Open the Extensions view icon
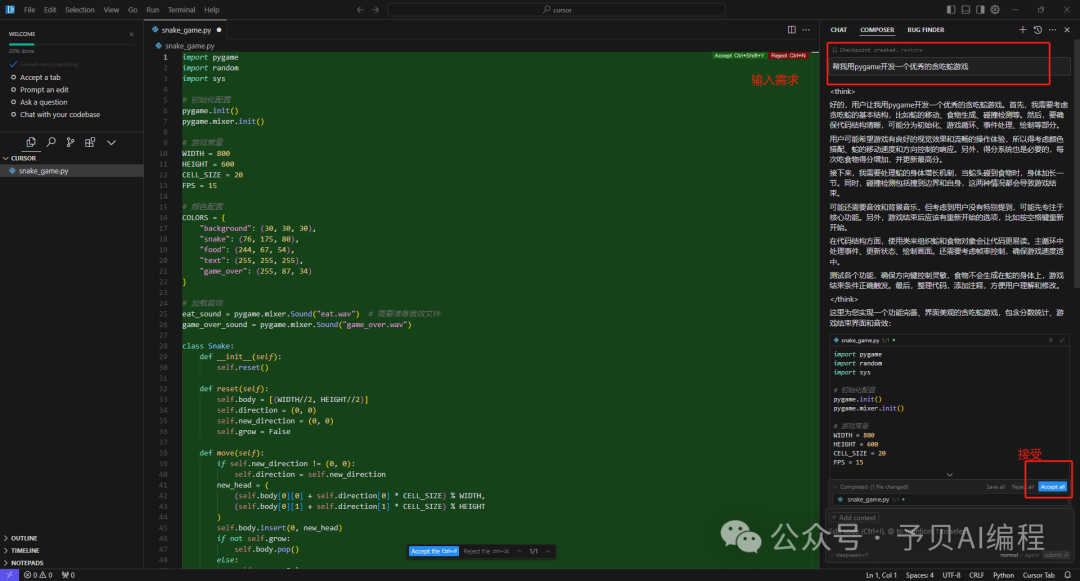Image resolution: width=1080 pixels, height=581 pixels. tap(90, 142)
